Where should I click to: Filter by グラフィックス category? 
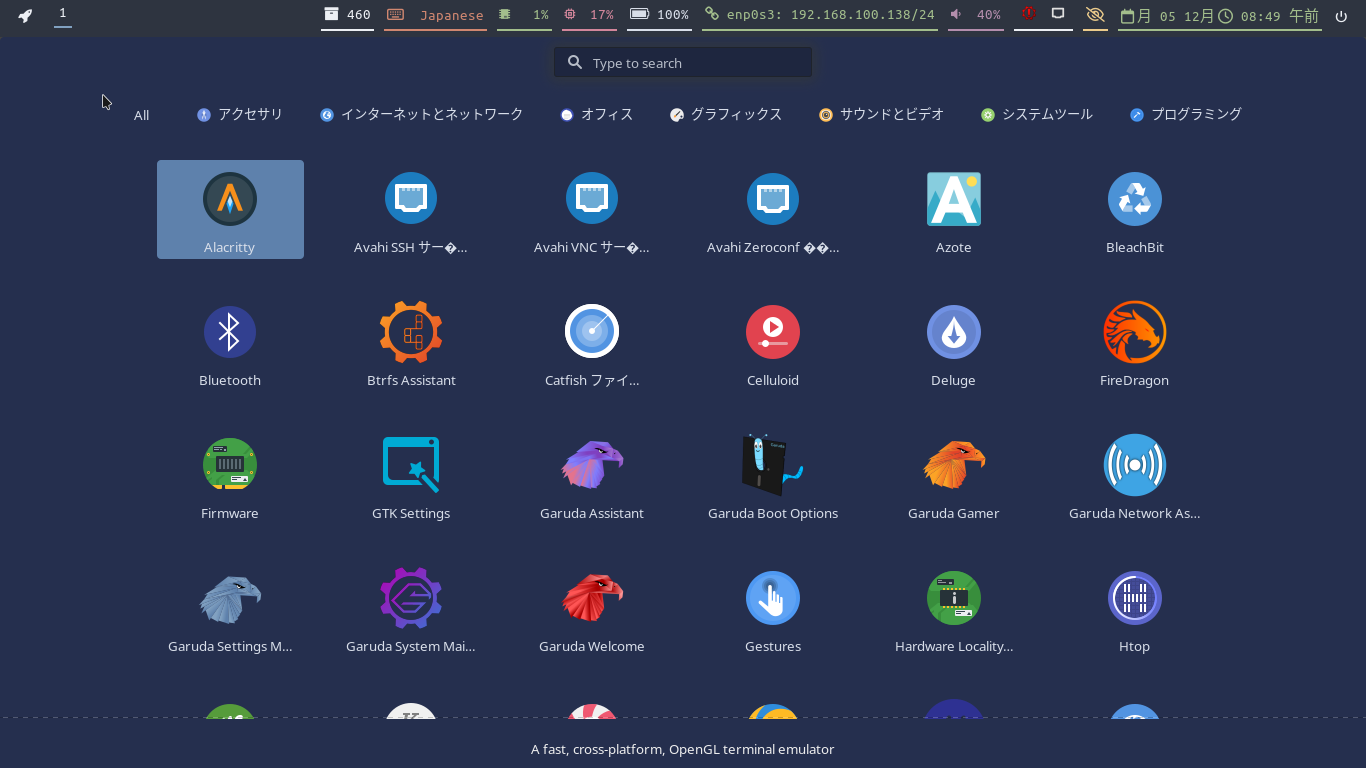pyautogui.click(x=726, y=115)
